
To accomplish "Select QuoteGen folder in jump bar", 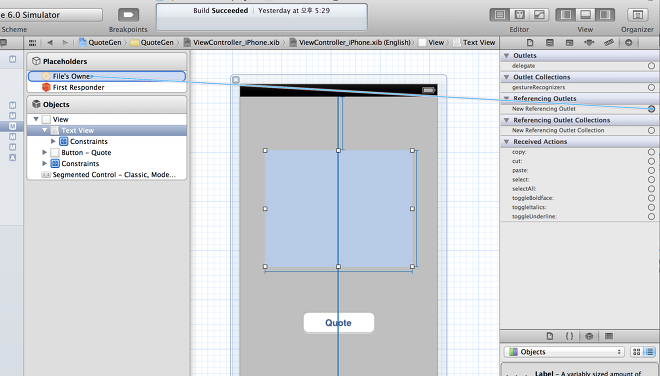I will [x=152, y=43].
